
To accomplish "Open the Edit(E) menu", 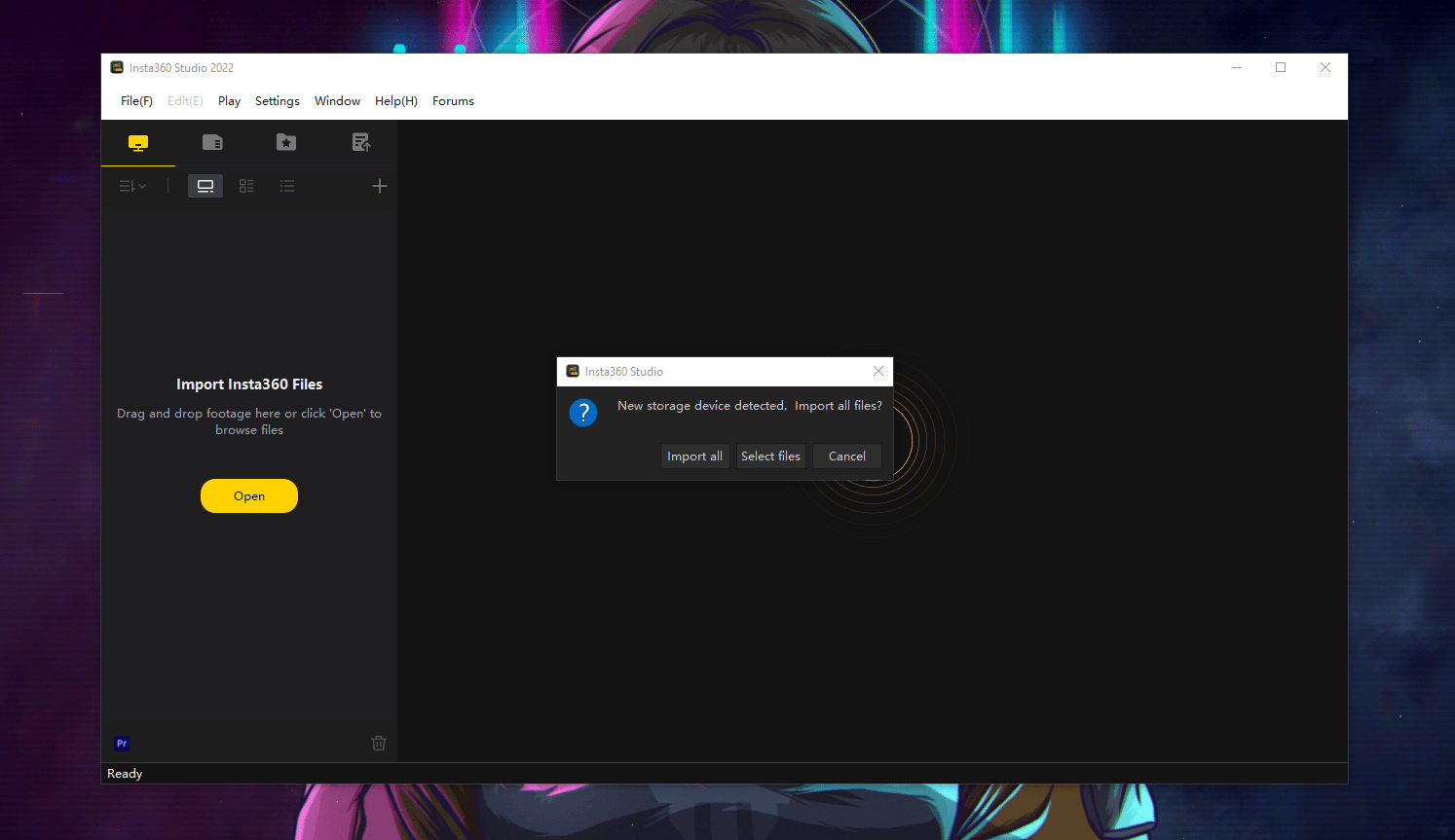I will (185, 101).
